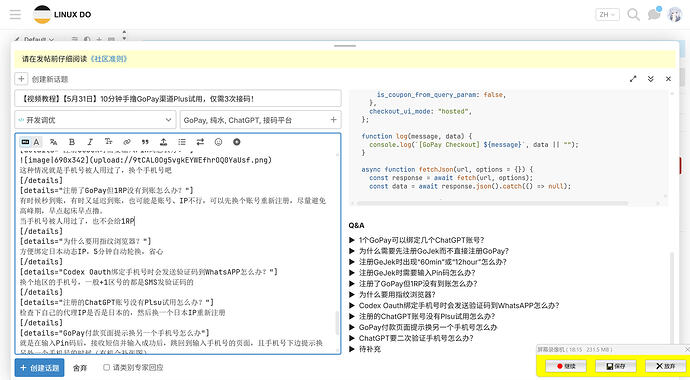
Task: Tick the 请类别专家回应 checkbox
Action: (x=106, y=367)
